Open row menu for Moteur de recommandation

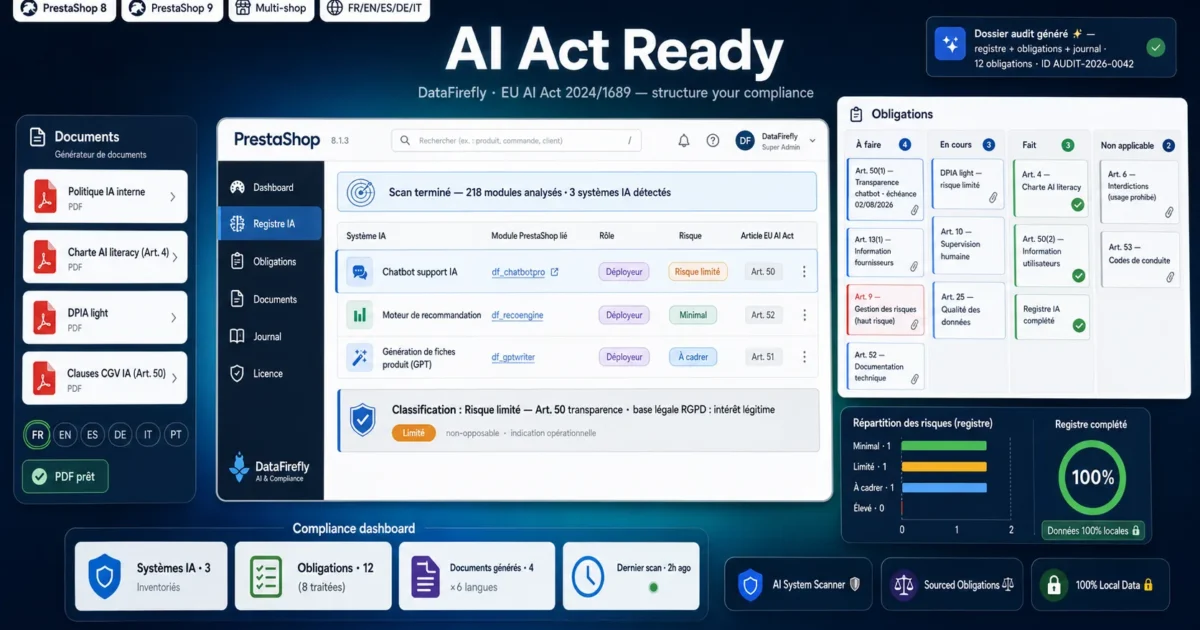804,315
